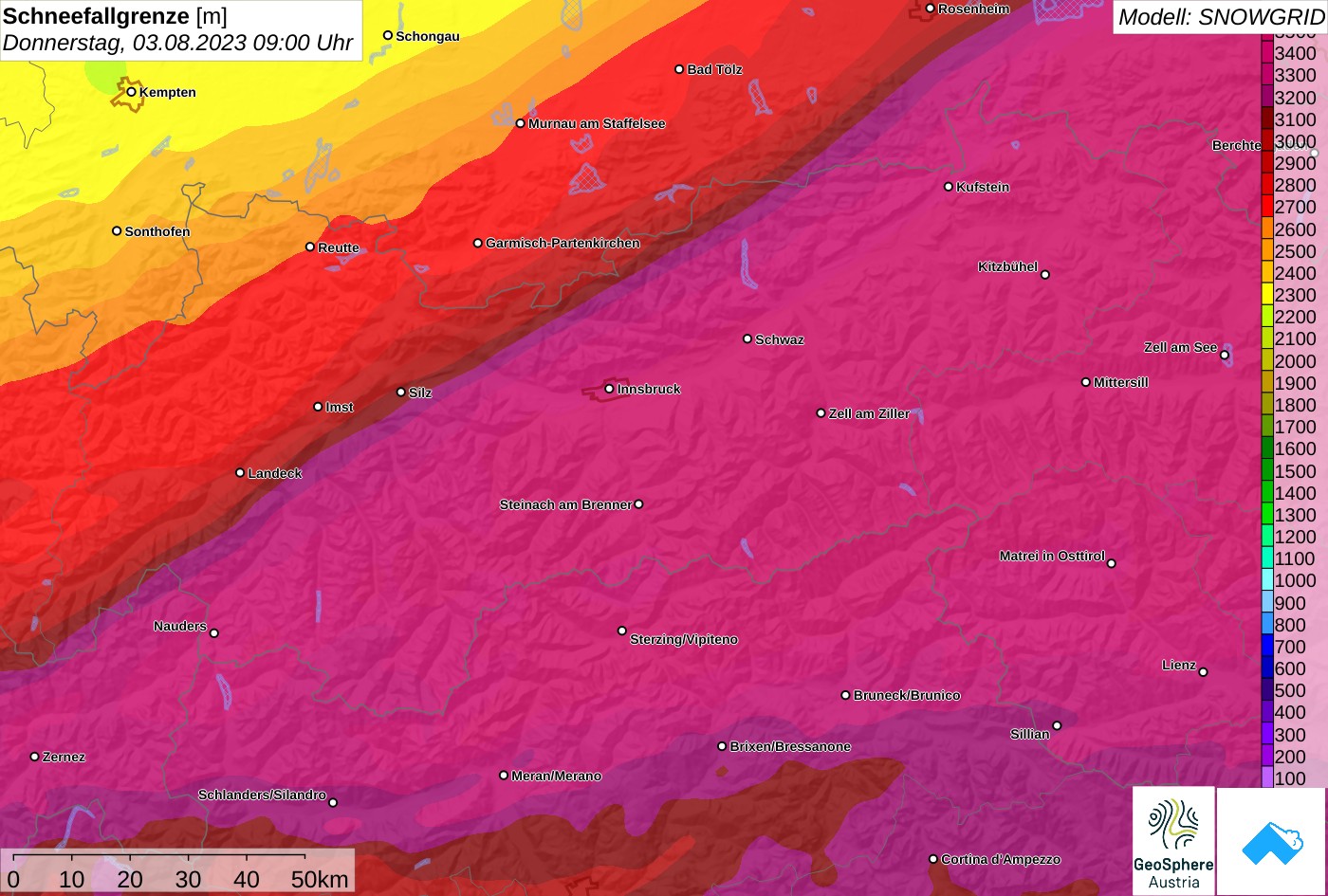The width and height of the screenshot is (1328, 896).
Task: Select the "Zell am See" label
Action: tap(1180, 347)
